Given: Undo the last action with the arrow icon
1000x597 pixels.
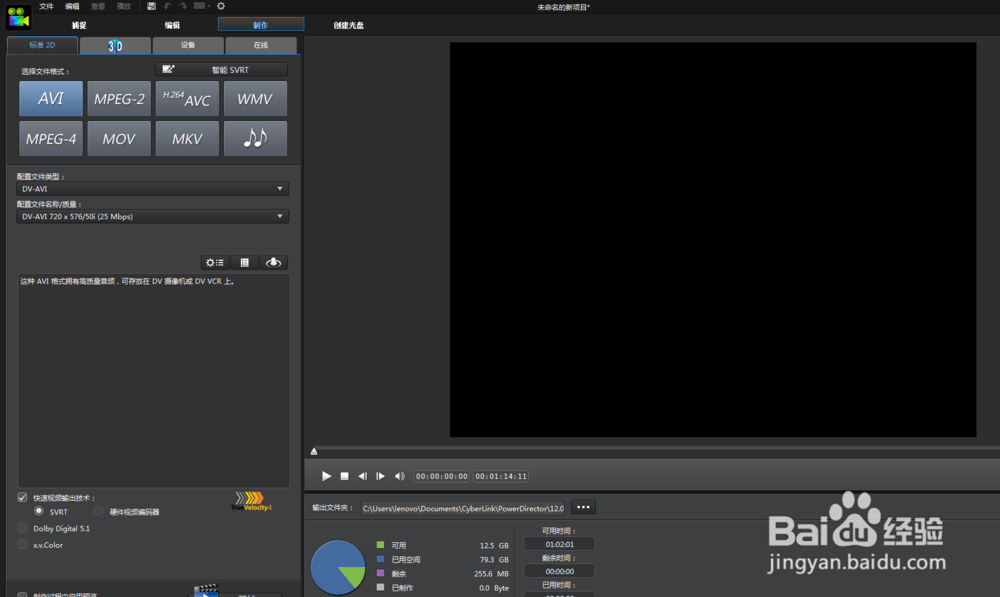Looking at the screenshot, I should click(168, 6).
